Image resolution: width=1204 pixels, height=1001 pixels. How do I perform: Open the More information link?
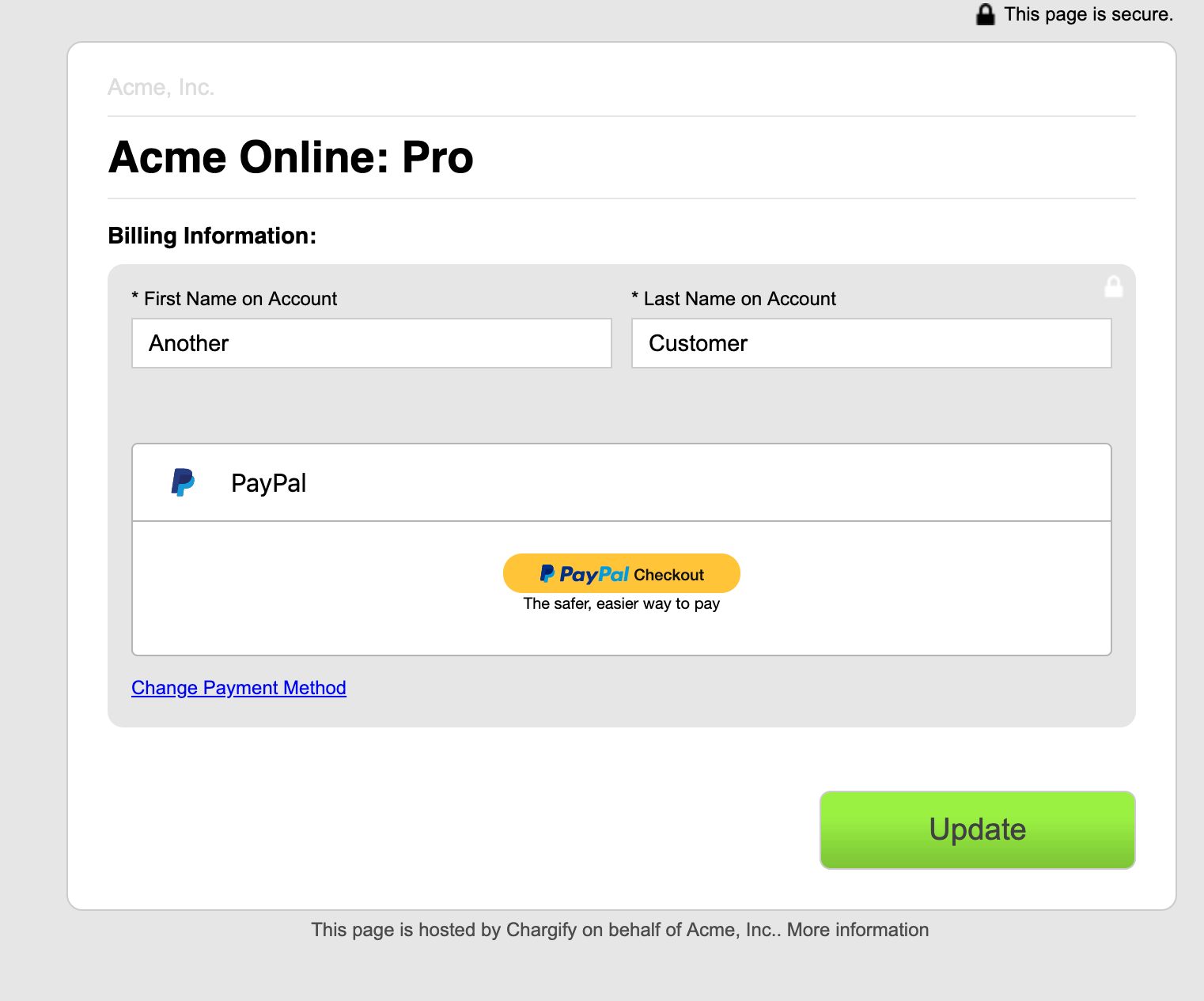(858, 930)
